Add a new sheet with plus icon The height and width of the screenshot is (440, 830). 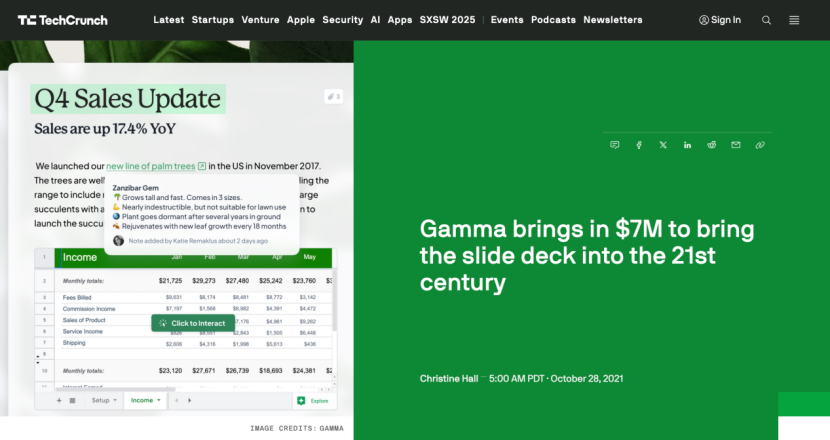click(59, 400)
